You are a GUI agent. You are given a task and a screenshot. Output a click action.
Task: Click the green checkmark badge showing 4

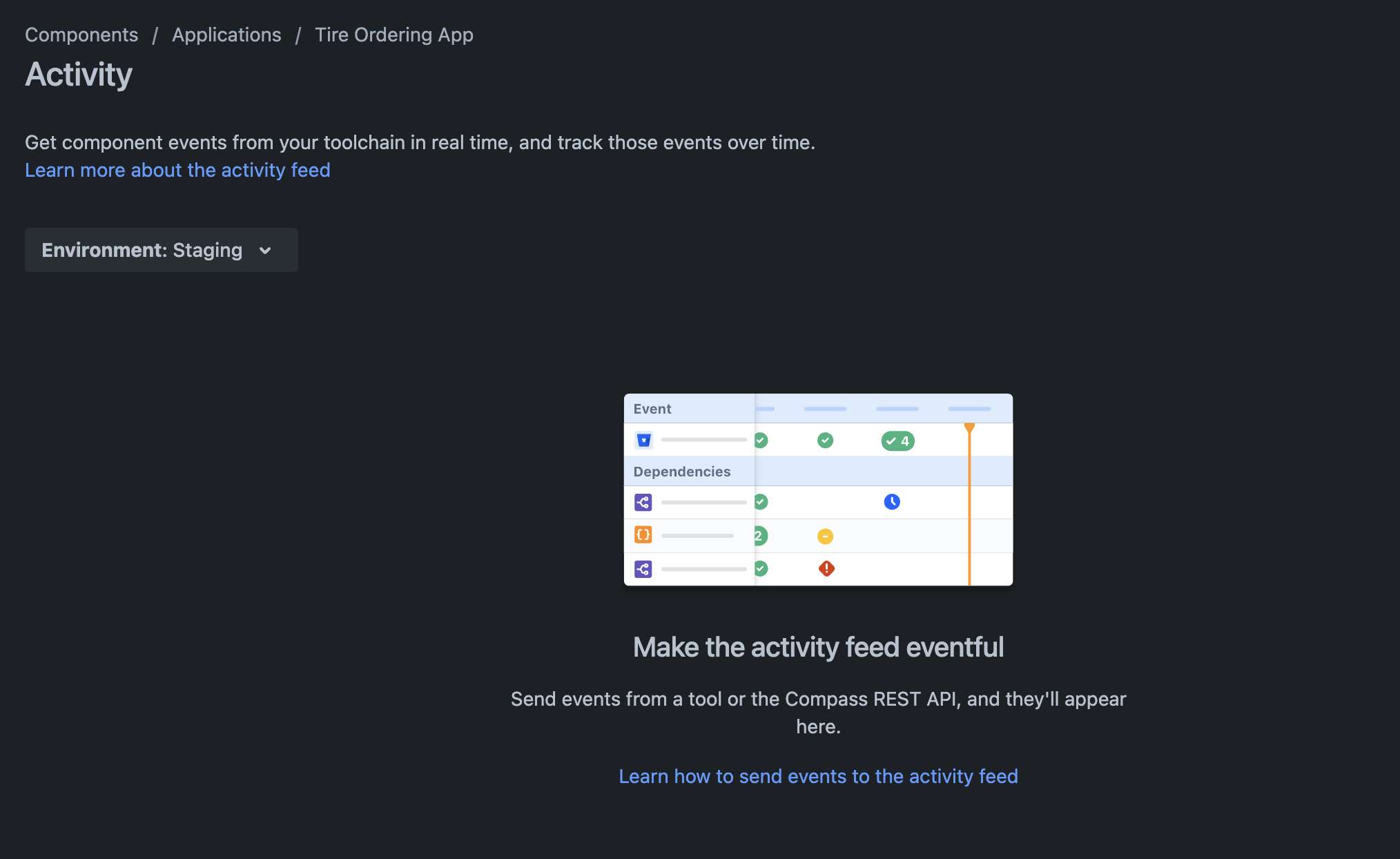click(x=897, y=441)
